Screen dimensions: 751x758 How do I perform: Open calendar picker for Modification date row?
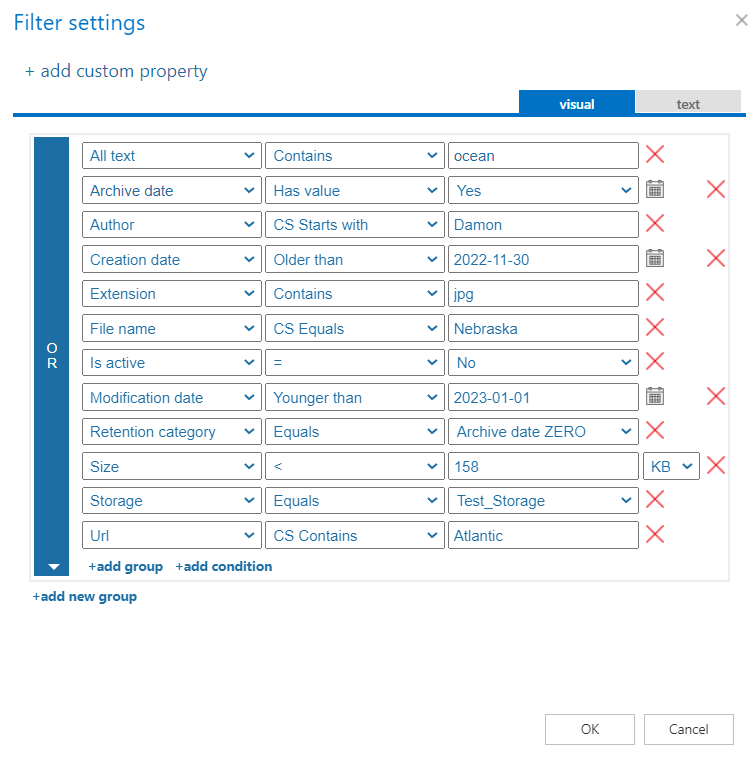655,396
